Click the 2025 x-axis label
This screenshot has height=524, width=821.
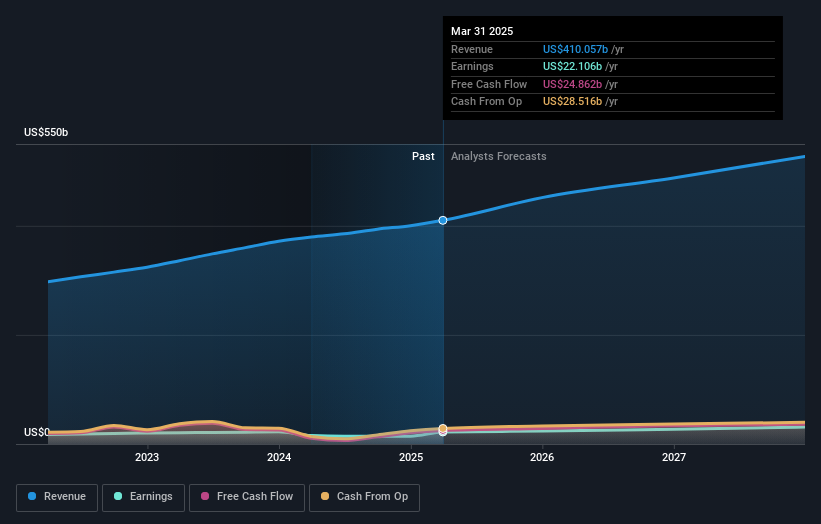[x=411, y=457]
